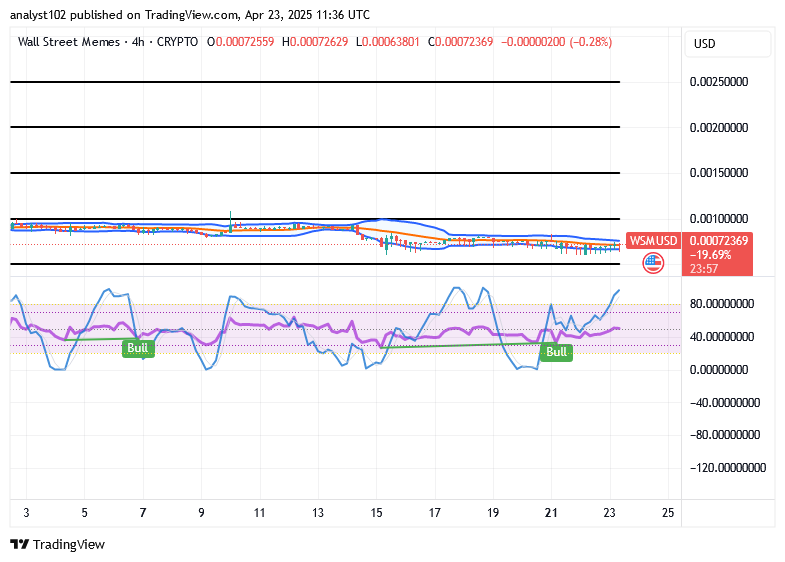Click the second Bull divergence label near 21
The image size is (785, 562).
coord(556,352)
